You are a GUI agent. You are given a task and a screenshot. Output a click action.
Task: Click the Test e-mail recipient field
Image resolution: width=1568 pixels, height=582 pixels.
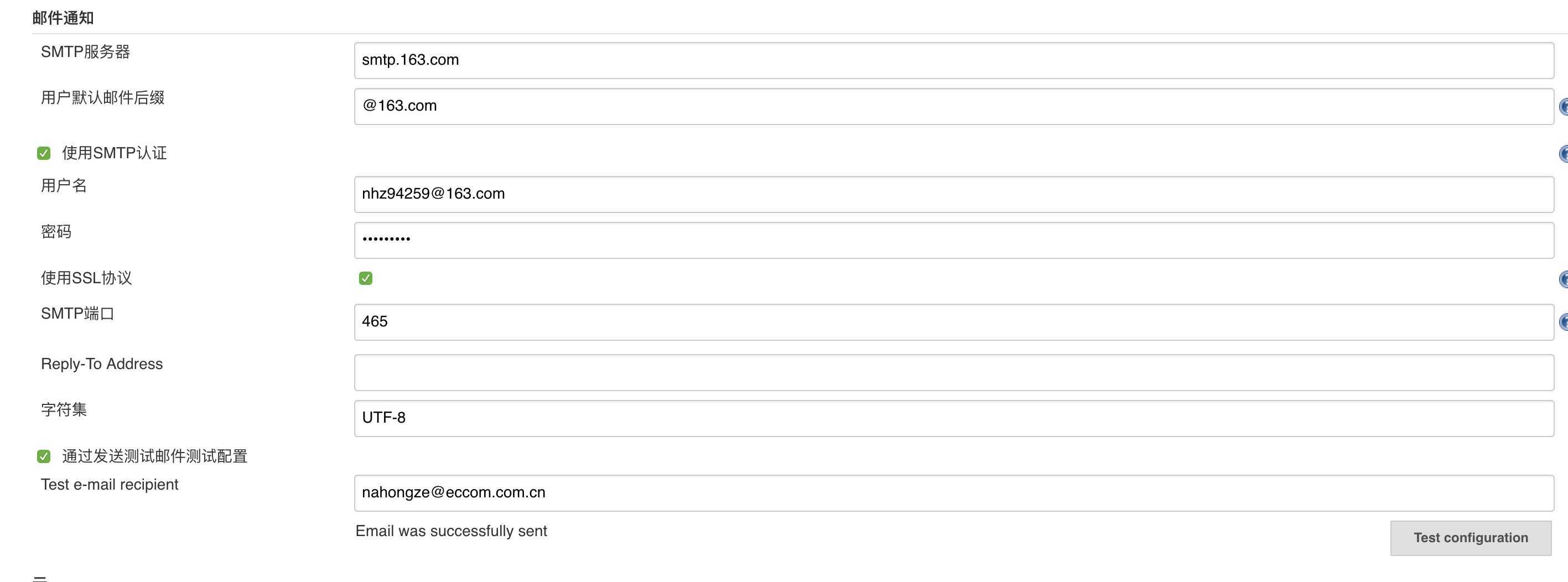pos(954,493)
